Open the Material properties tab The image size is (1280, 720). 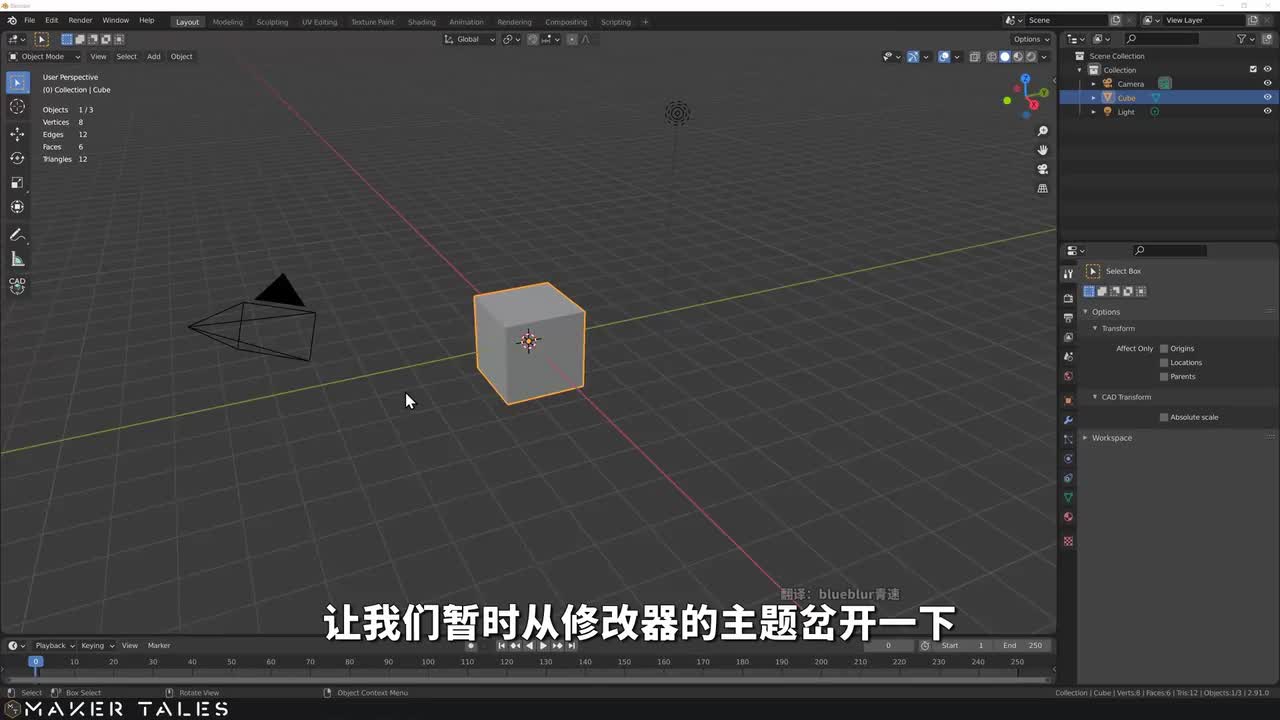(x=1068, y=517)
